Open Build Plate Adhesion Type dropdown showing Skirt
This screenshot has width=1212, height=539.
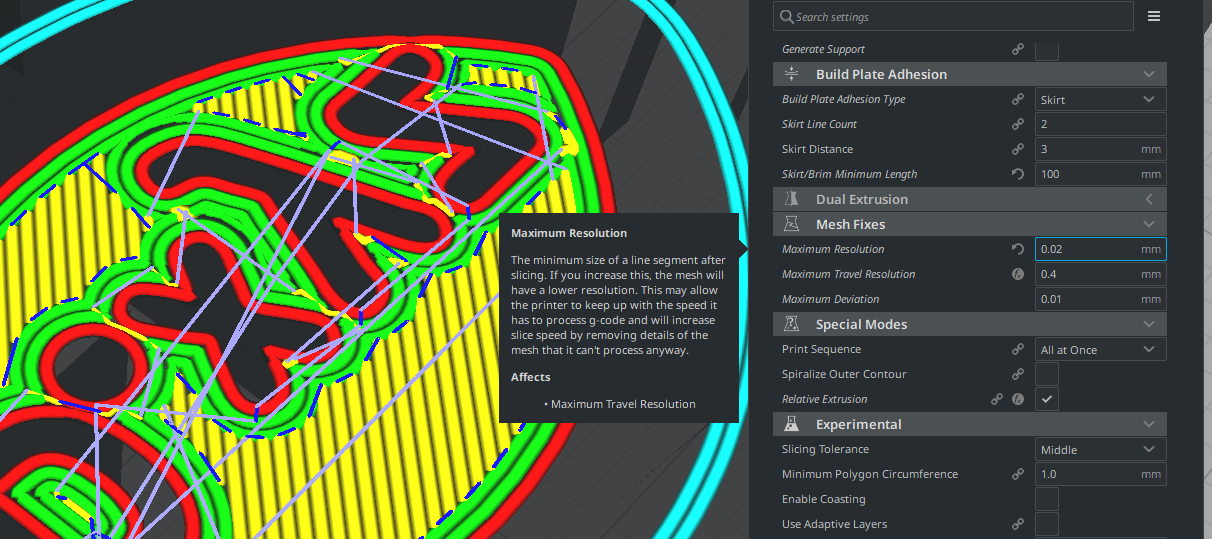pyautogui.click(x=1100, y=99)
